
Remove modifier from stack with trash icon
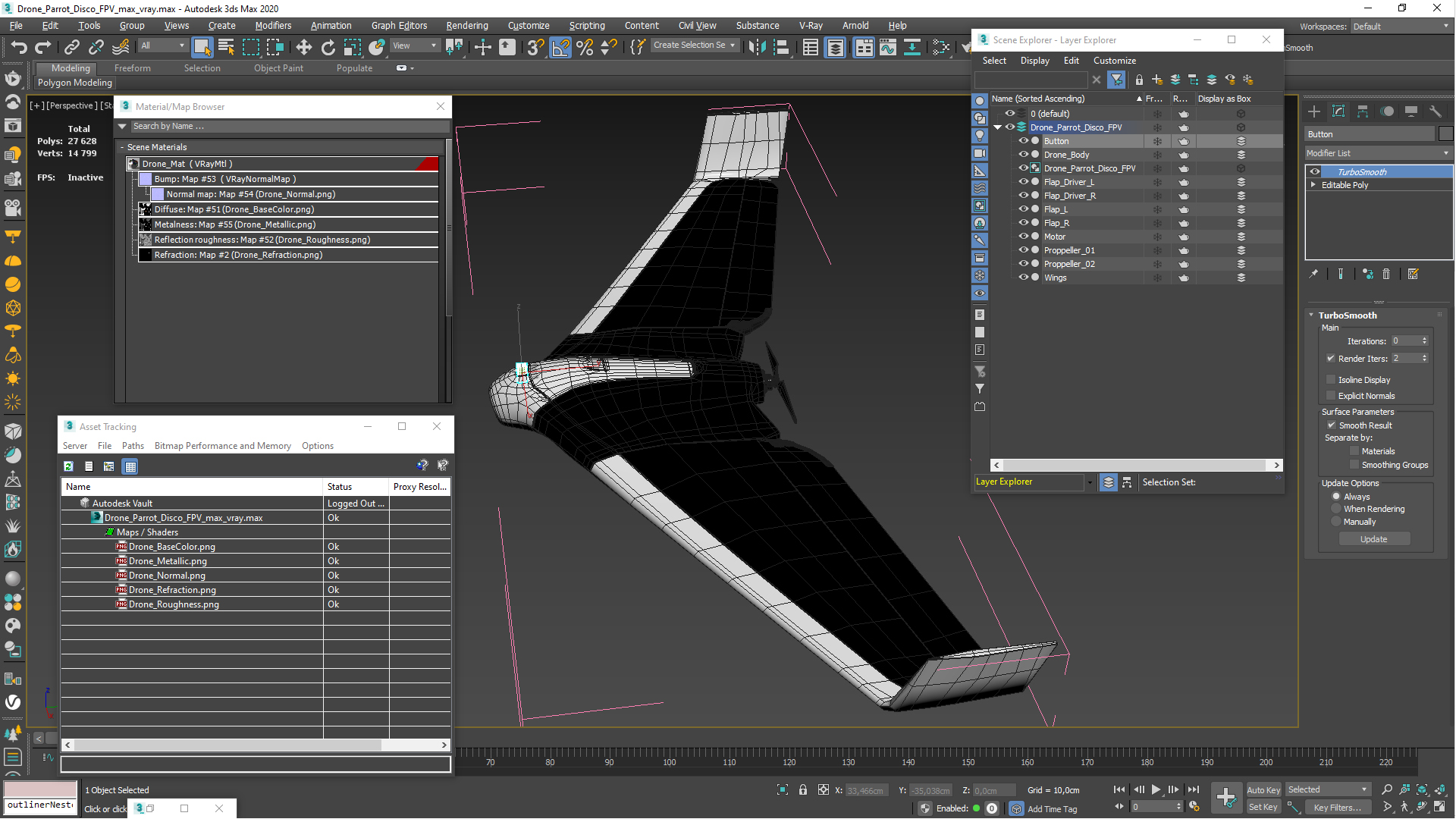pyautogui.click(x=1386, y=275)
